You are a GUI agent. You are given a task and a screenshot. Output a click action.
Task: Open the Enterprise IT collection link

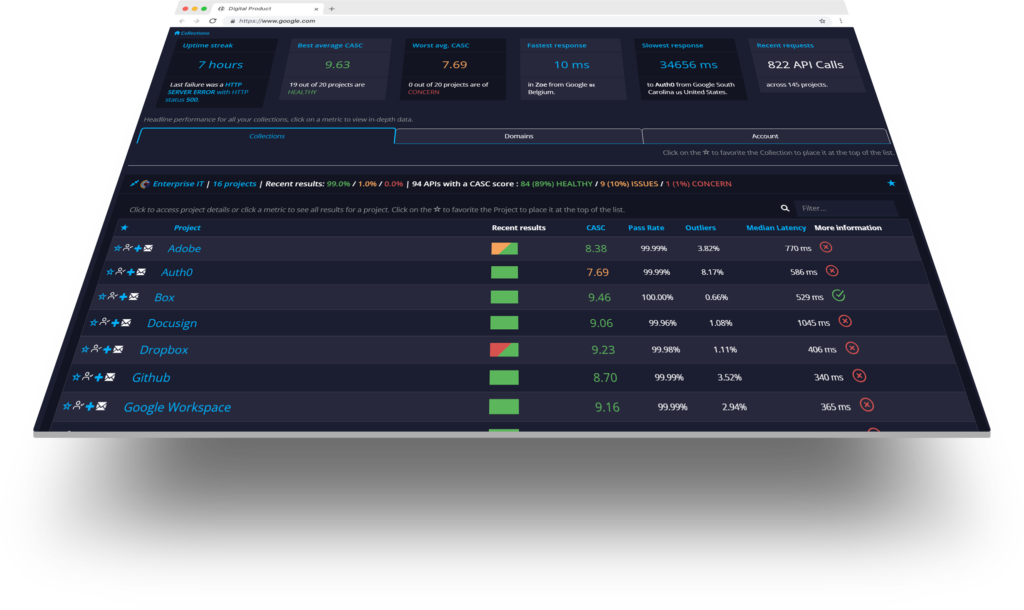click(x=178, y=184)
